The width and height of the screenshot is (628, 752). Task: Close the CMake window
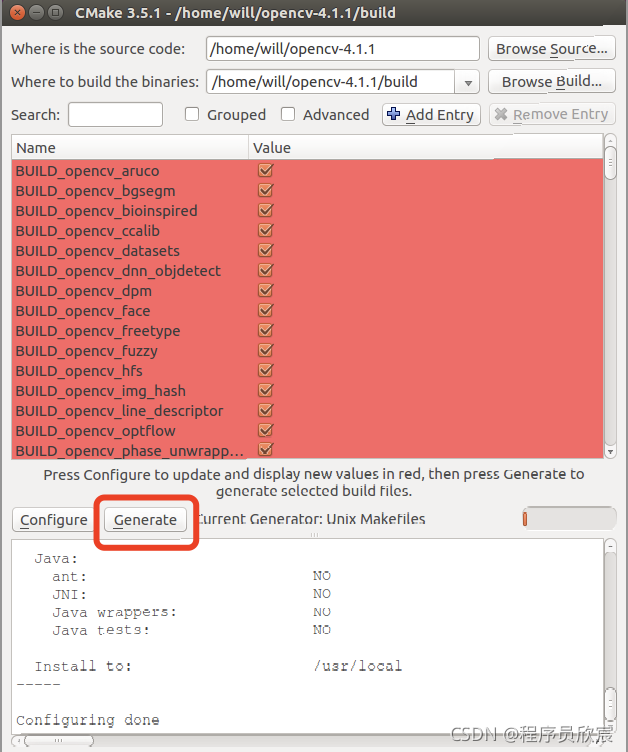coord(14,13)
